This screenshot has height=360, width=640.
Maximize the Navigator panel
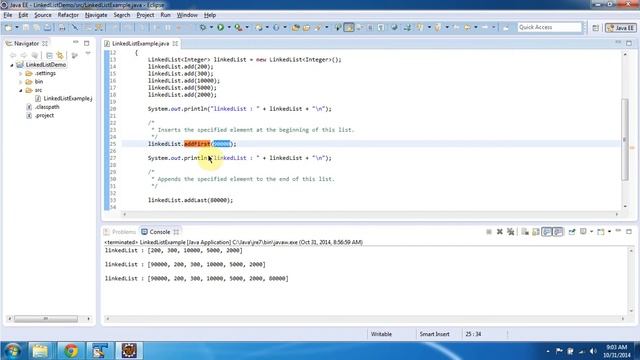pos(87,43)
